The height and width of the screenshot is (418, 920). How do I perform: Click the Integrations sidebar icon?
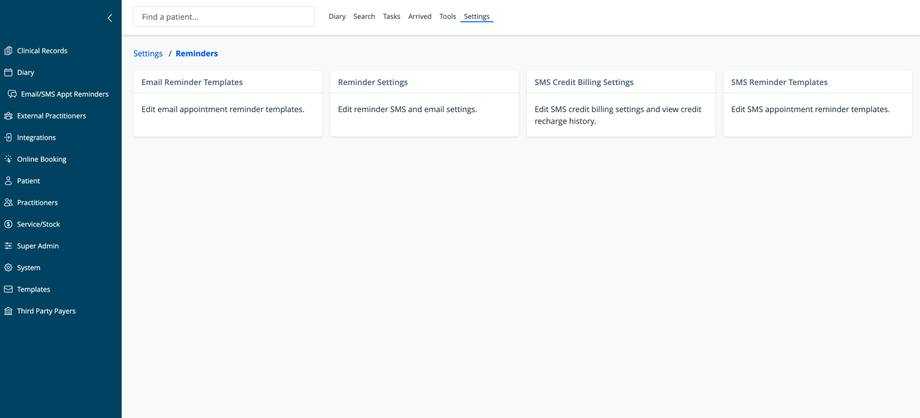coord(8,138)
